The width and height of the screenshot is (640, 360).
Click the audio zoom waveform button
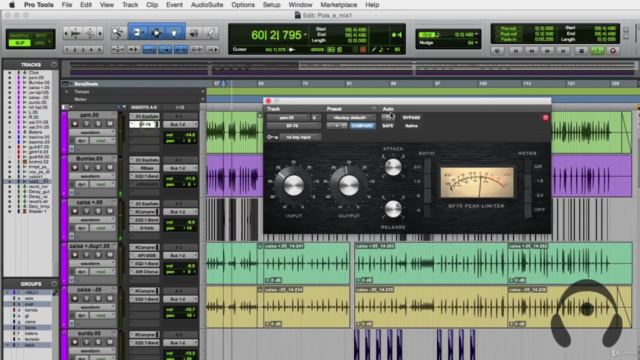click(76, 33)
